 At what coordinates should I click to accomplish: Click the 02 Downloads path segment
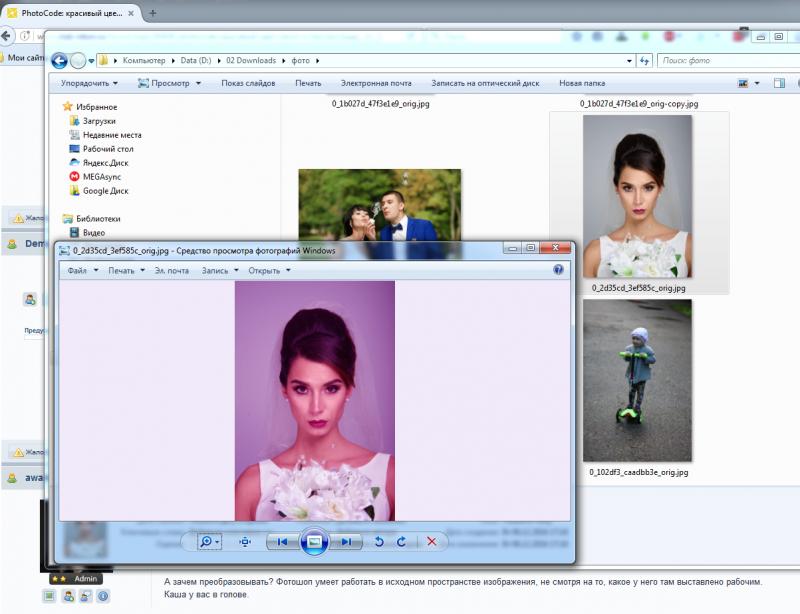point(251,61)
